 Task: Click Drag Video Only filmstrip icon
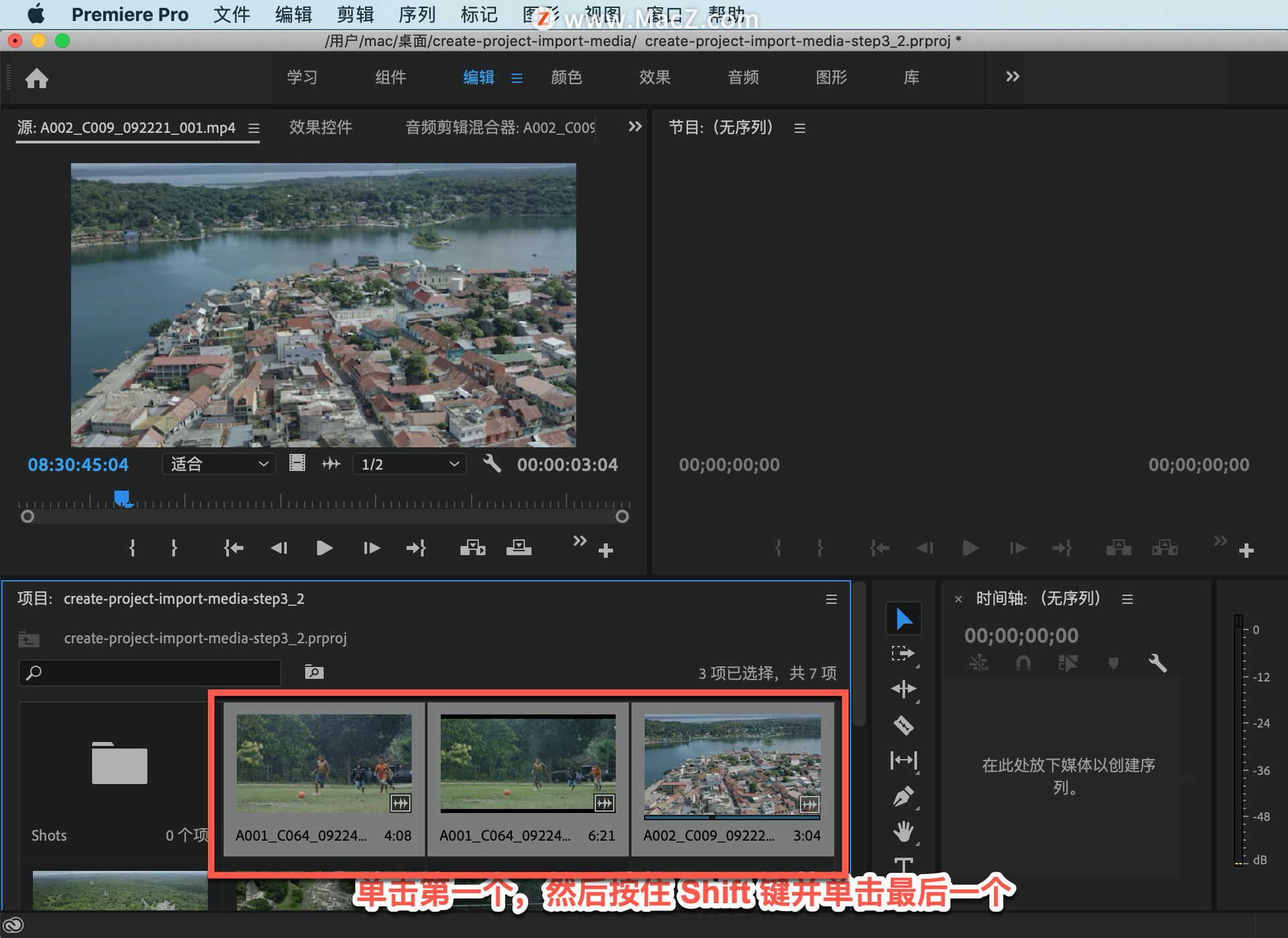pos(297,463)
